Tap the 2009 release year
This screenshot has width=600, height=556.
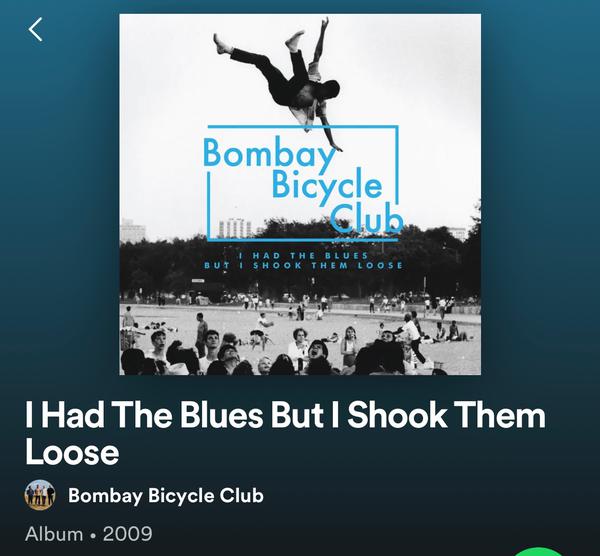127,534
